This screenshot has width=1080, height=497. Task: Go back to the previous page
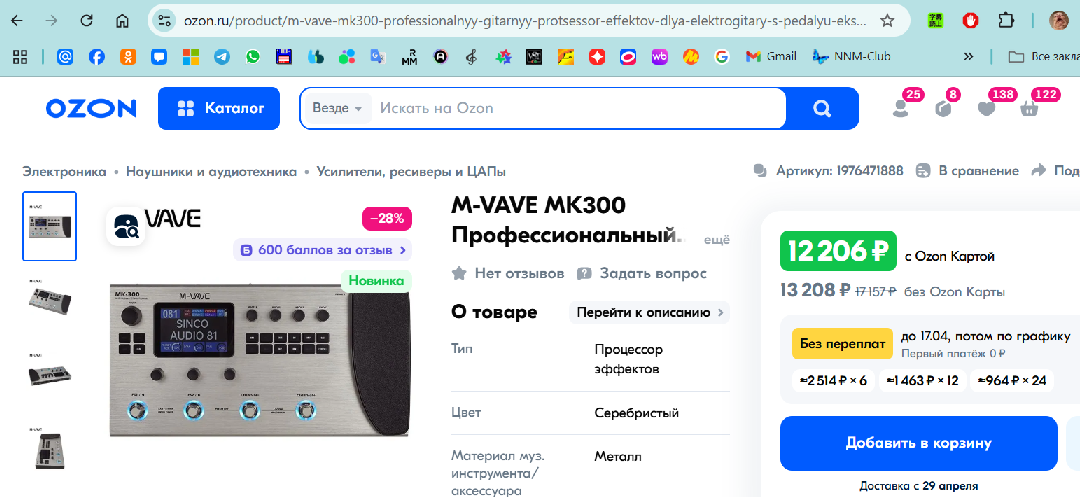(17, 21)
